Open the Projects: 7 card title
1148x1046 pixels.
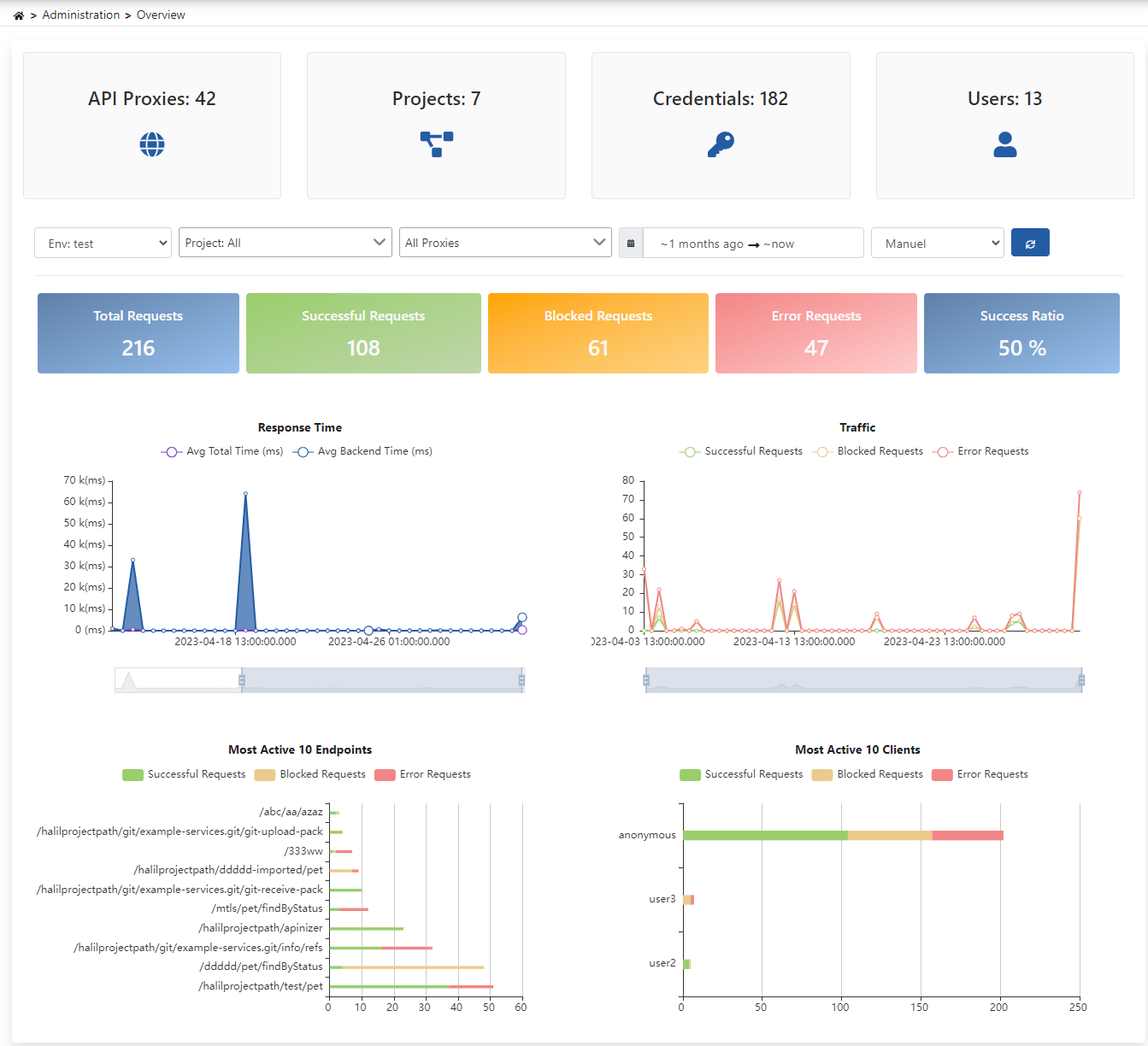pyautogui.click(x=437, y=98)
